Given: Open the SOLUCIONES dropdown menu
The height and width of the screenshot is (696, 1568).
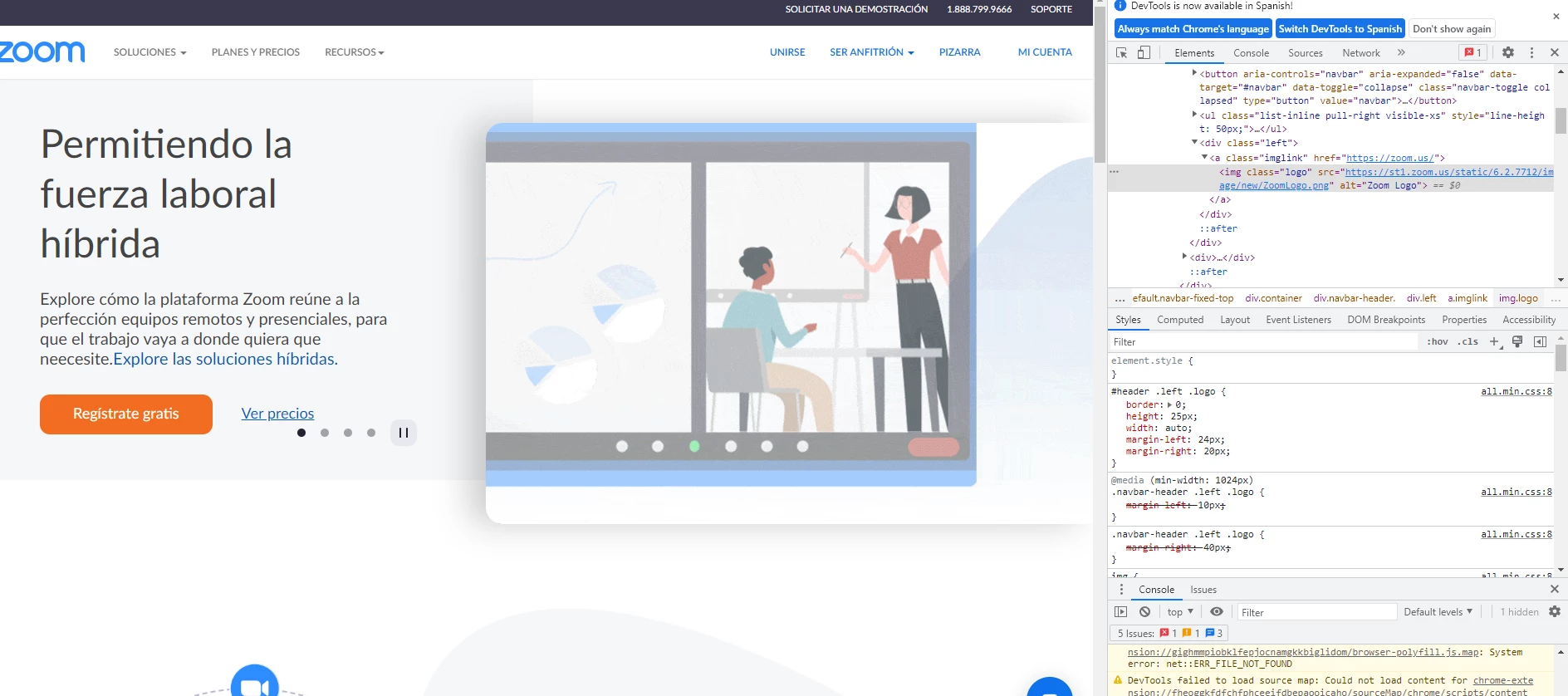Looking at the screenshot, I should click(x=149, y=52).
